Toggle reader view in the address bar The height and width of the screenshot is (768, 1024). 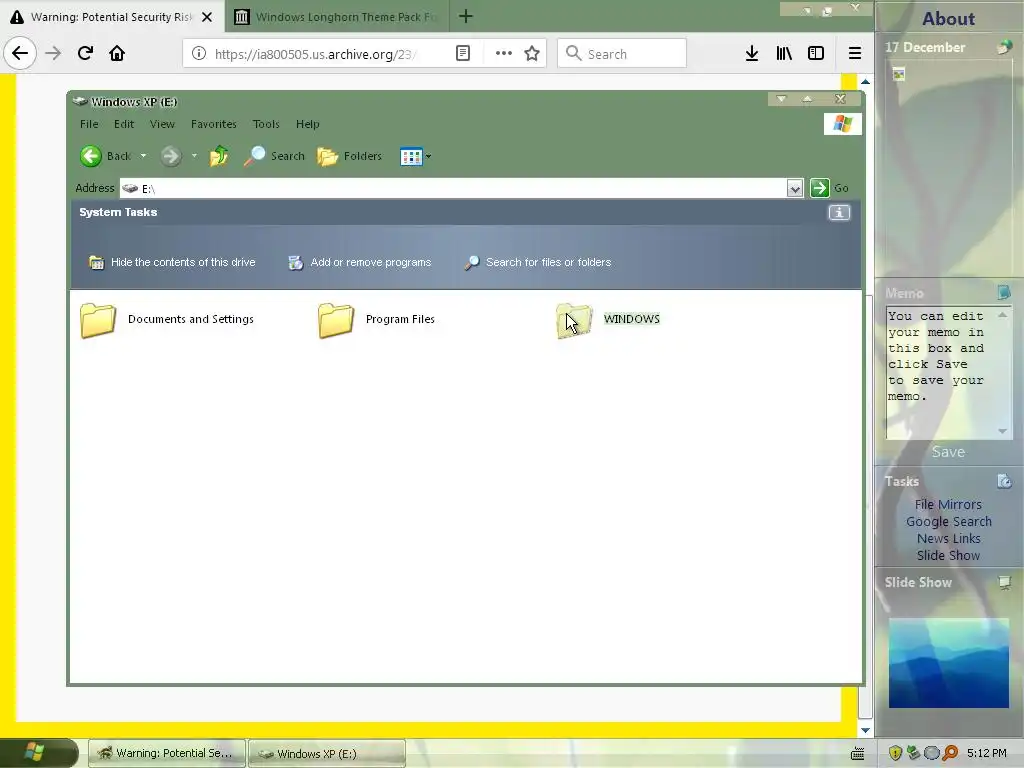click(x=462, y=54)
